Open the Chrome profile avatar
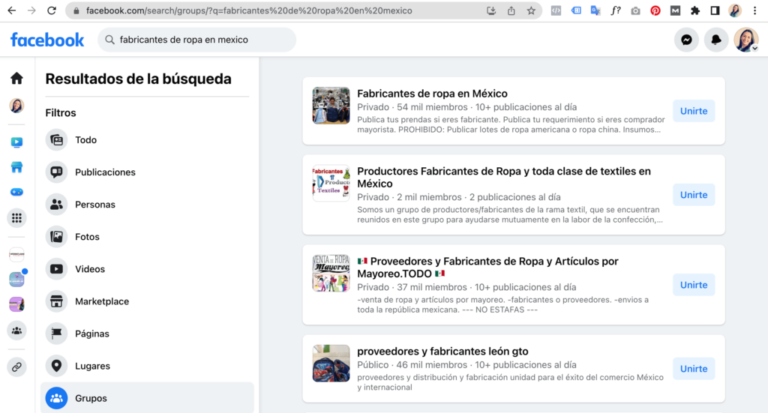This screenshot has height=413, width=768. click(735, 10)
